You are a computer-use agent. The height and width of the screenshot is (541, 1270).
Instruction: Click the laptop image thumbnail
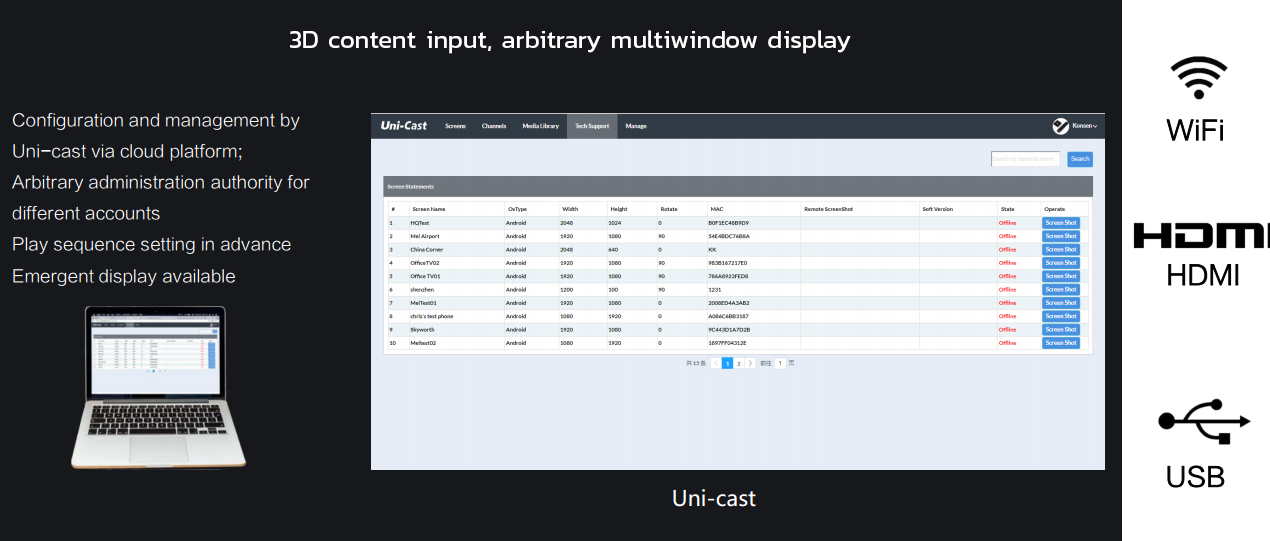coord(157,387)
